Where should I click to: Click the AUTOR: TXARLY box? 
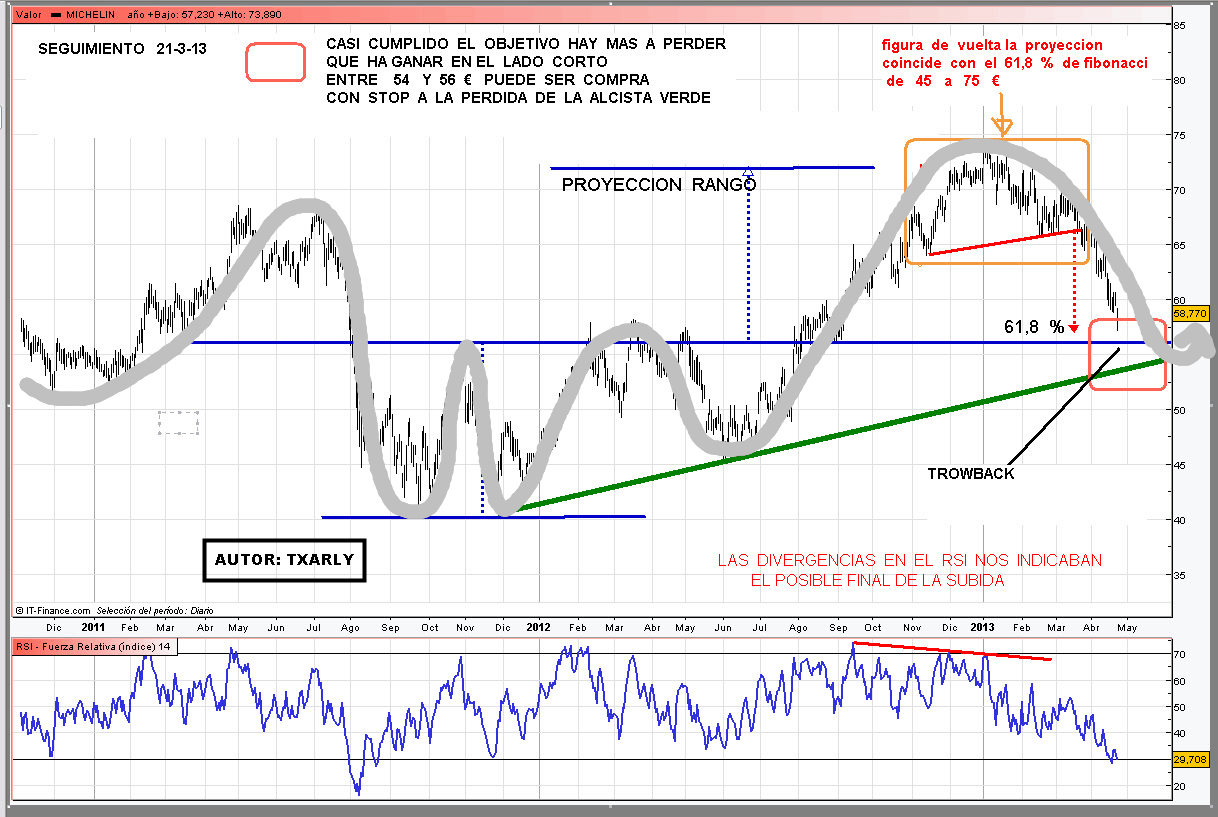pyautogui.click(x=284, y=560)
